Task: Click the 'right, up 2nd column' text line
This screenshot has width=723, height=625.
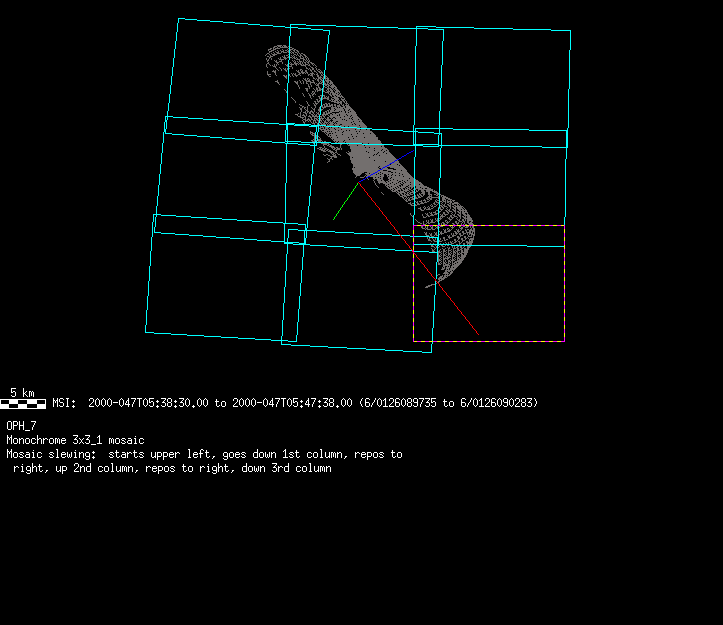Action: [x=172, y=468]
